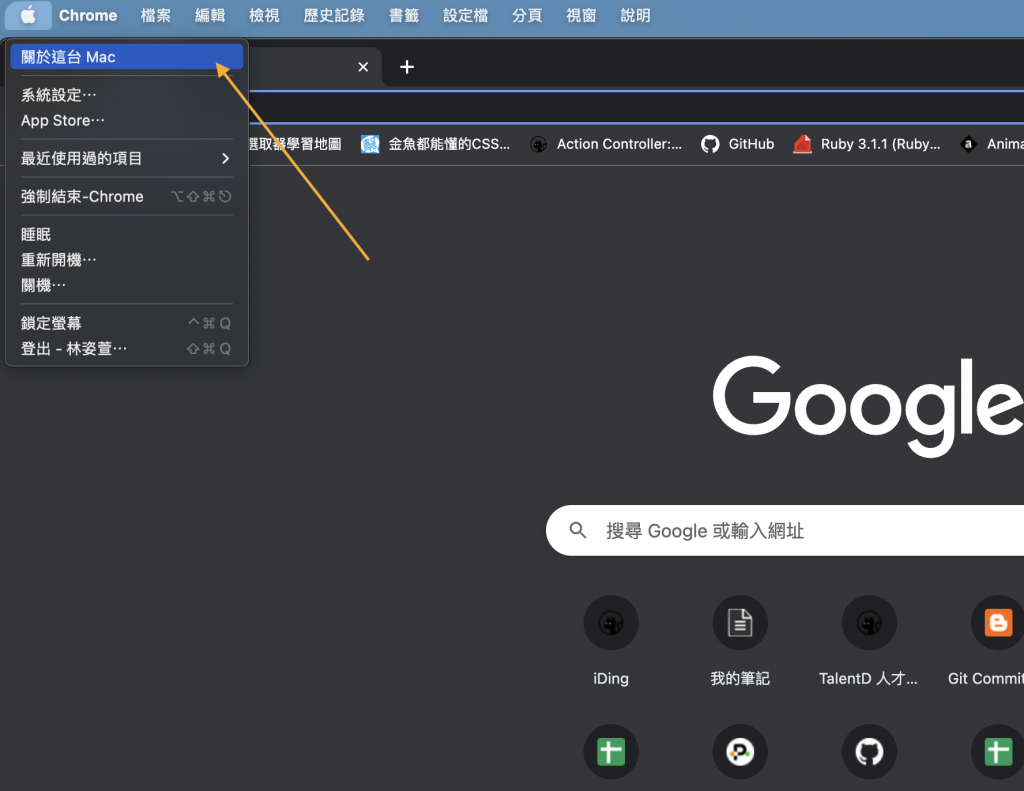
Task: Open the 設定檔 menu
Action: [465, 15]
